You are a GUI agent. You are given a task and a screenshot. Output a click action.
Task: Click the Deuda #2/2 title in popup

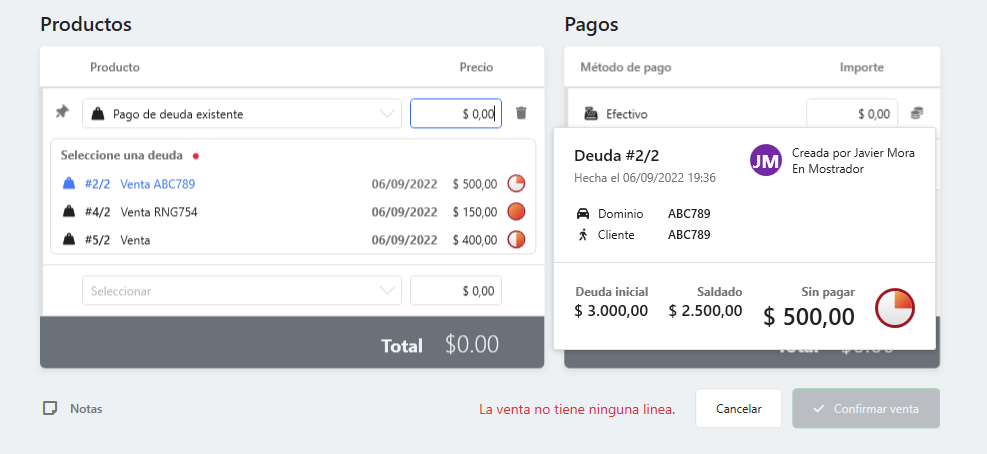616,156
